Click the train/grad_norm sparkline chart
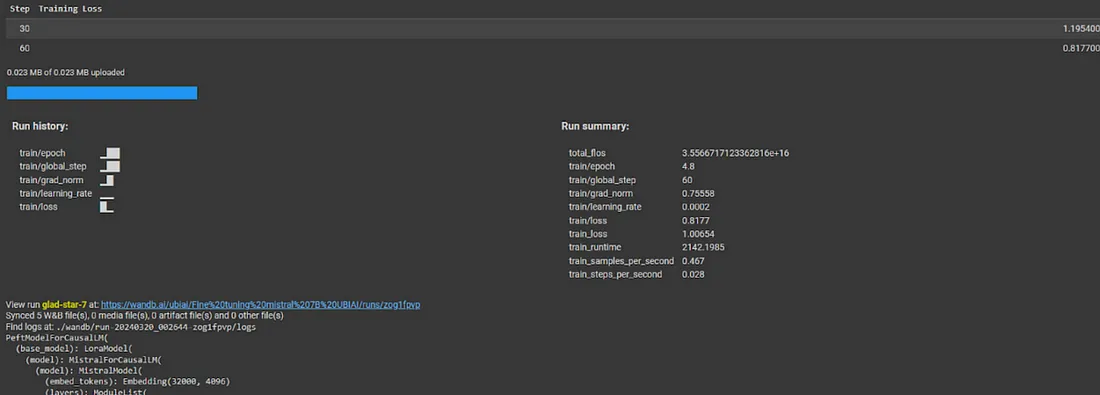1100x395 pixels. click(x=107, y=180)
